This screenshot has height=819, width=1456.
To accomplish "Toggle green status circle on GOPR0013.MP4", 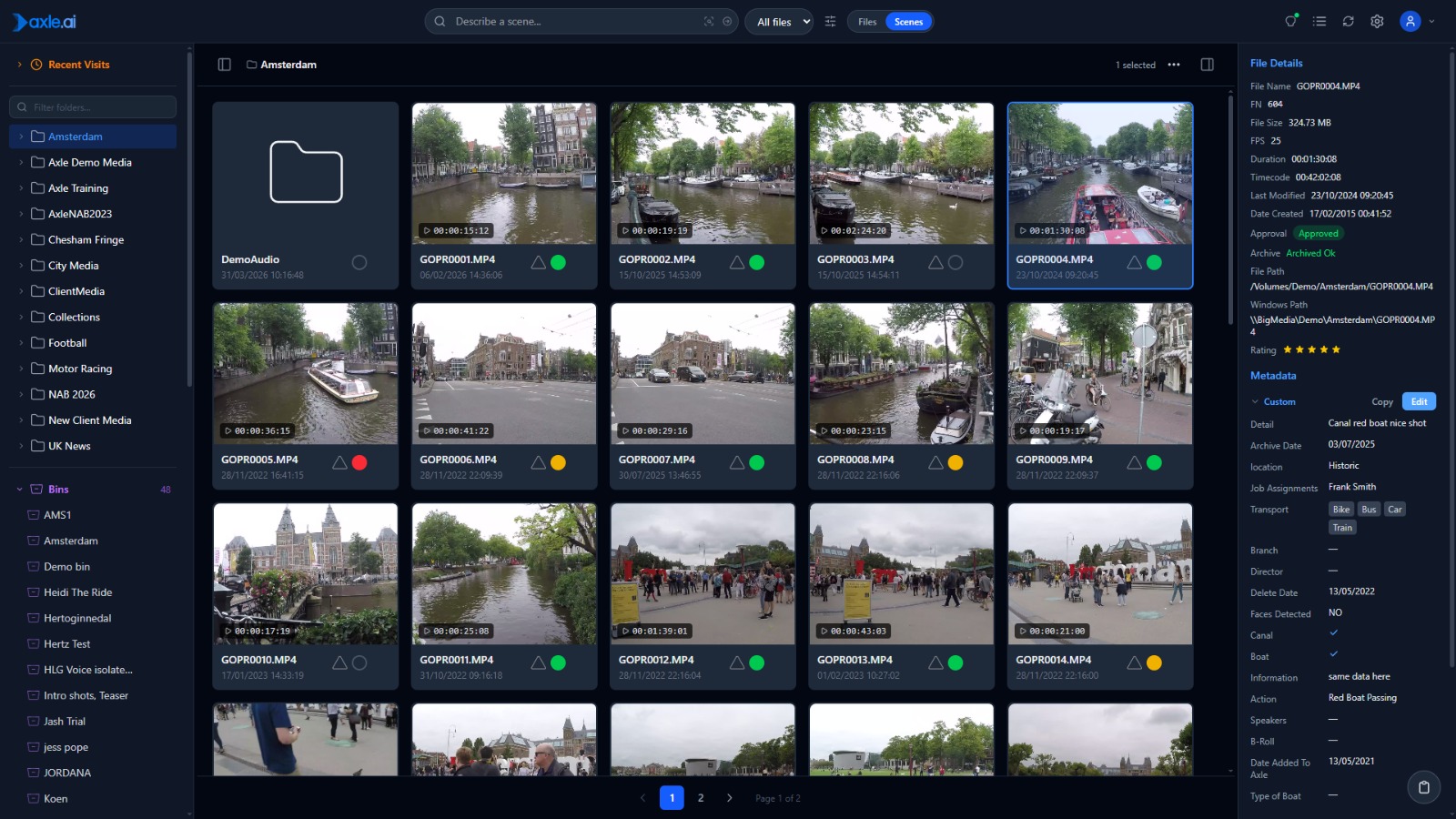I will click(955, 662).
